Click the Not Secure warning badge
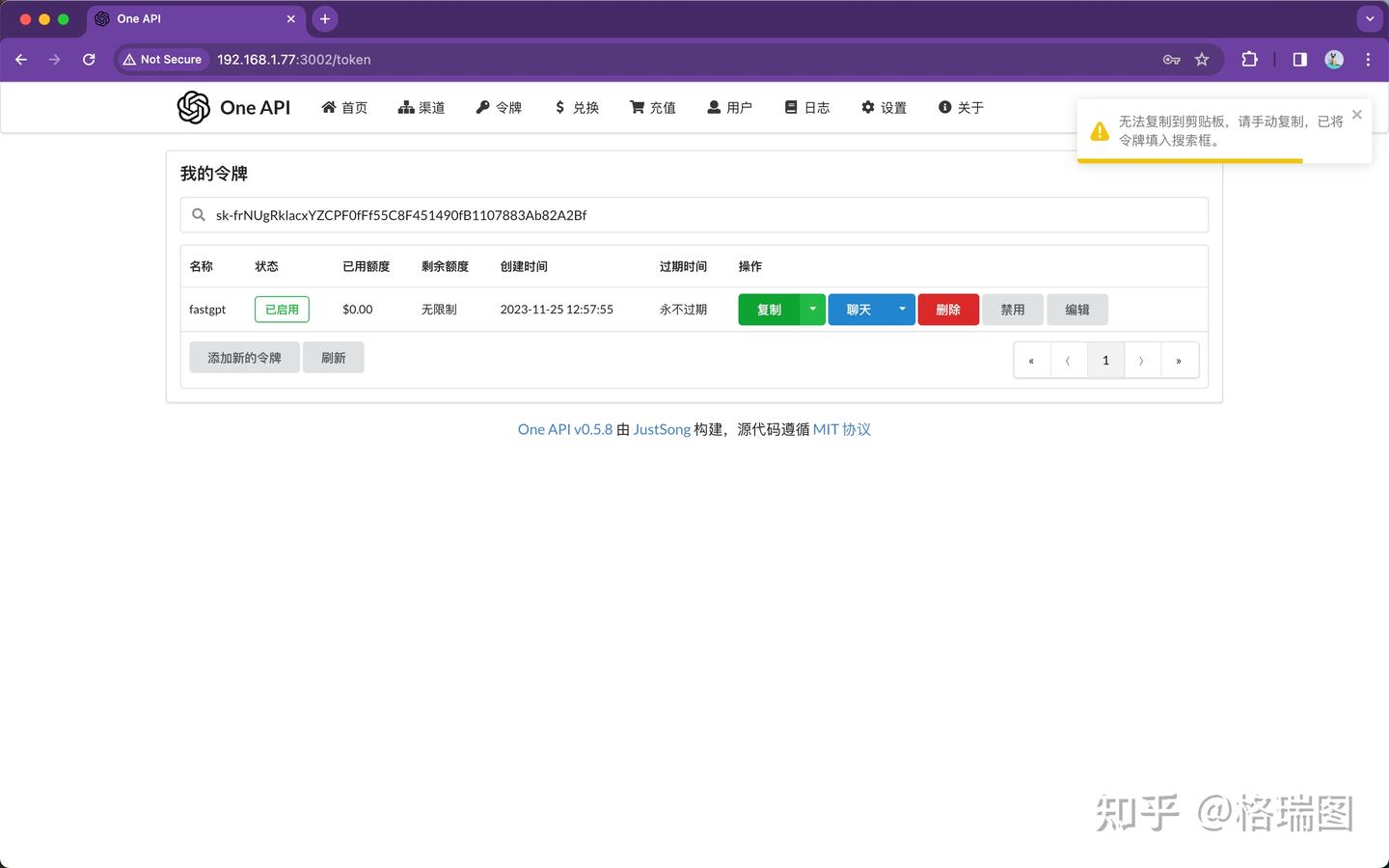The width and height of the screenshot is (1389, 868). 162,60
